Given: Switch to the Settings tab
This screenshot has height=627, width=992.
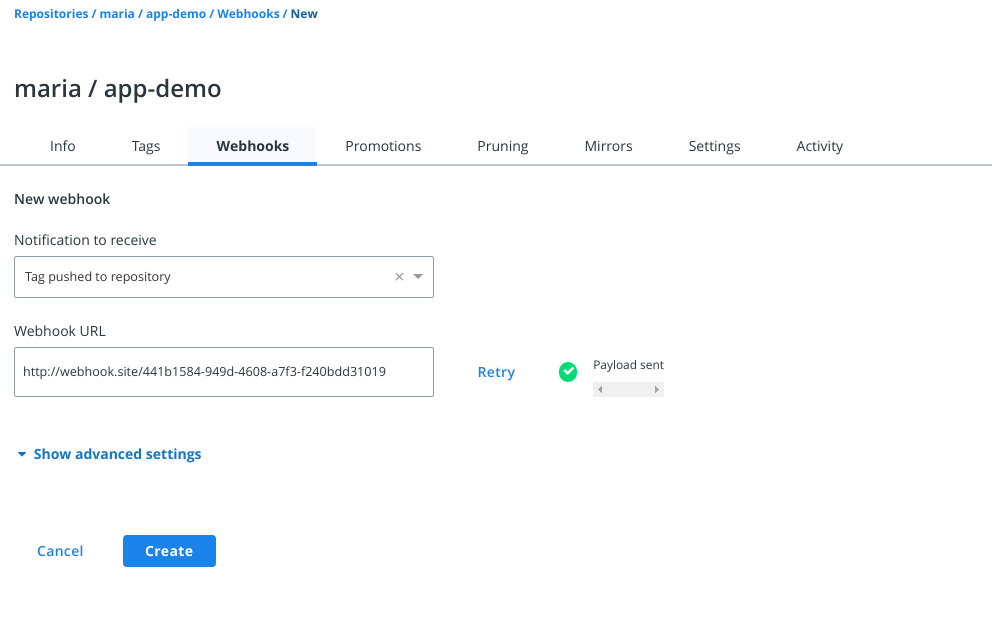Looking at the screenshot, I should [714, 146].
